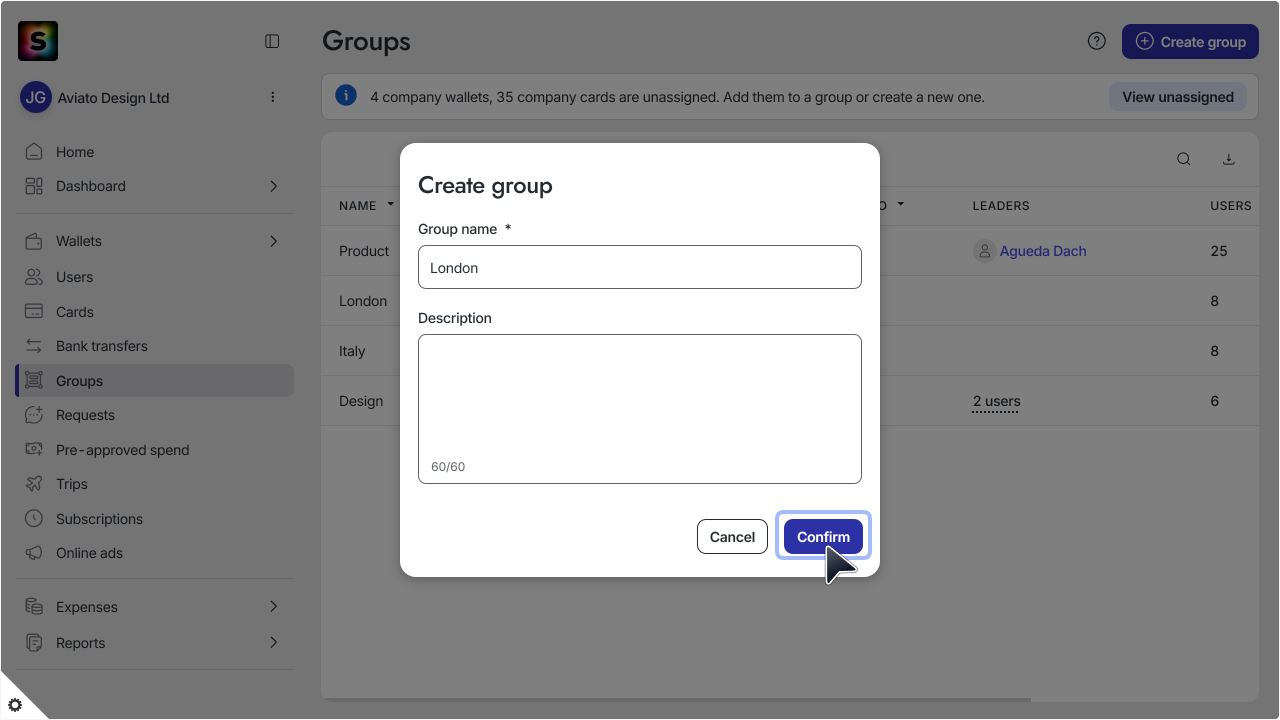Image resolution: width=1280 pixels, height=720 pixels.
Task: Open the Requests page
Action: pos(155,415)
